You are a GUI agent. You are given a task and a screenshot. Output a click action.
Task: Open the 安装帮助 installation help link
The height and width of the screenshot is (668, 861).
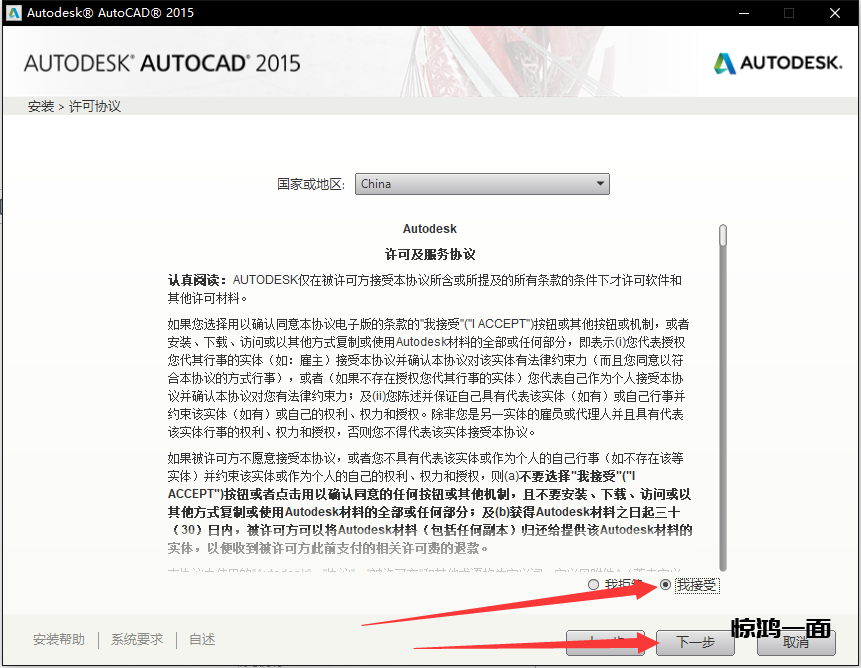click(59, 640)
